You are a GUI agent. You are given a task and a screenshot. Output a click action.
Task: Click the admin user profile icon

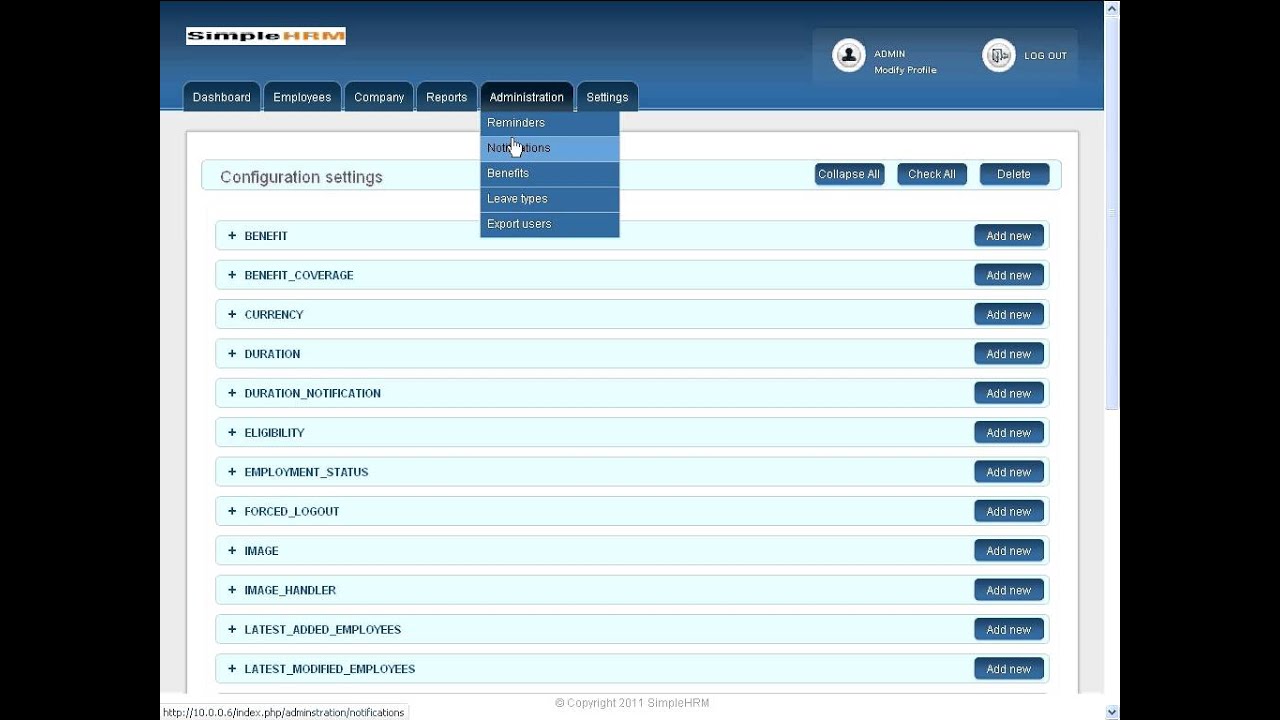(848, 55)
